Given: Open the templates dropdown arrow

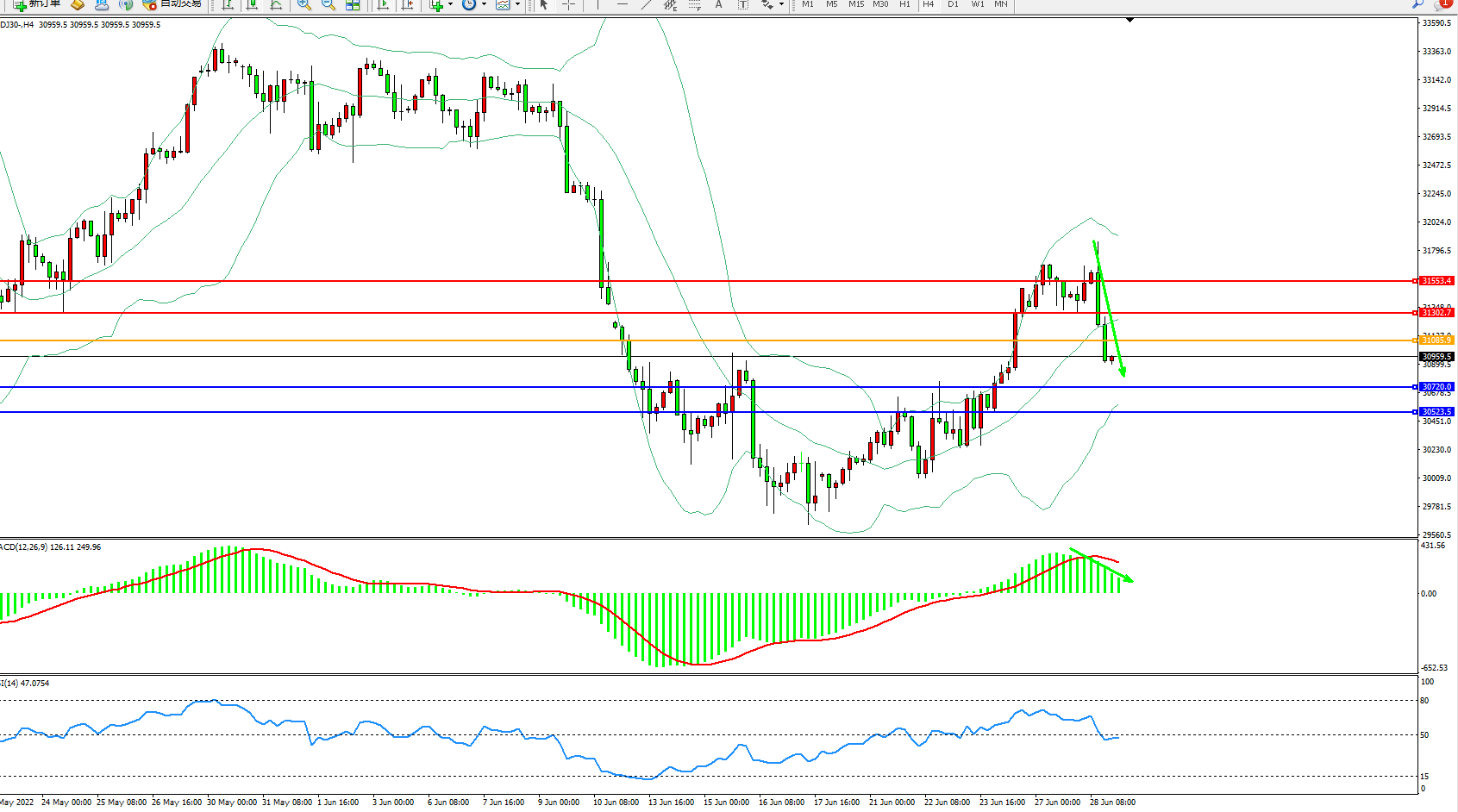Looking at the screenshot, I should point(517,4).
